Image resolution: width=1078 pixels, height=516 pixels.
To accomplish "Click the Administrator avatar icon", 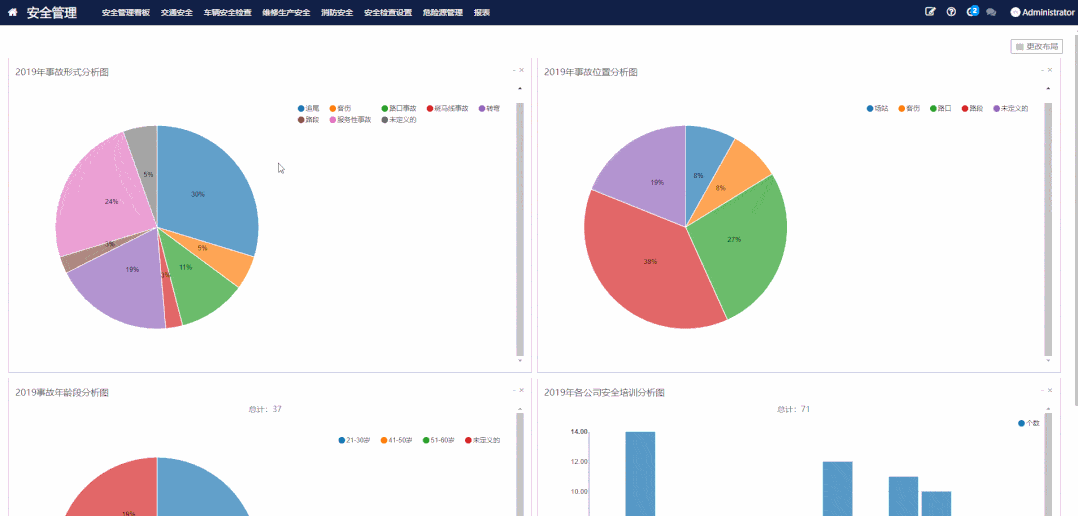I will [1015, 12].
